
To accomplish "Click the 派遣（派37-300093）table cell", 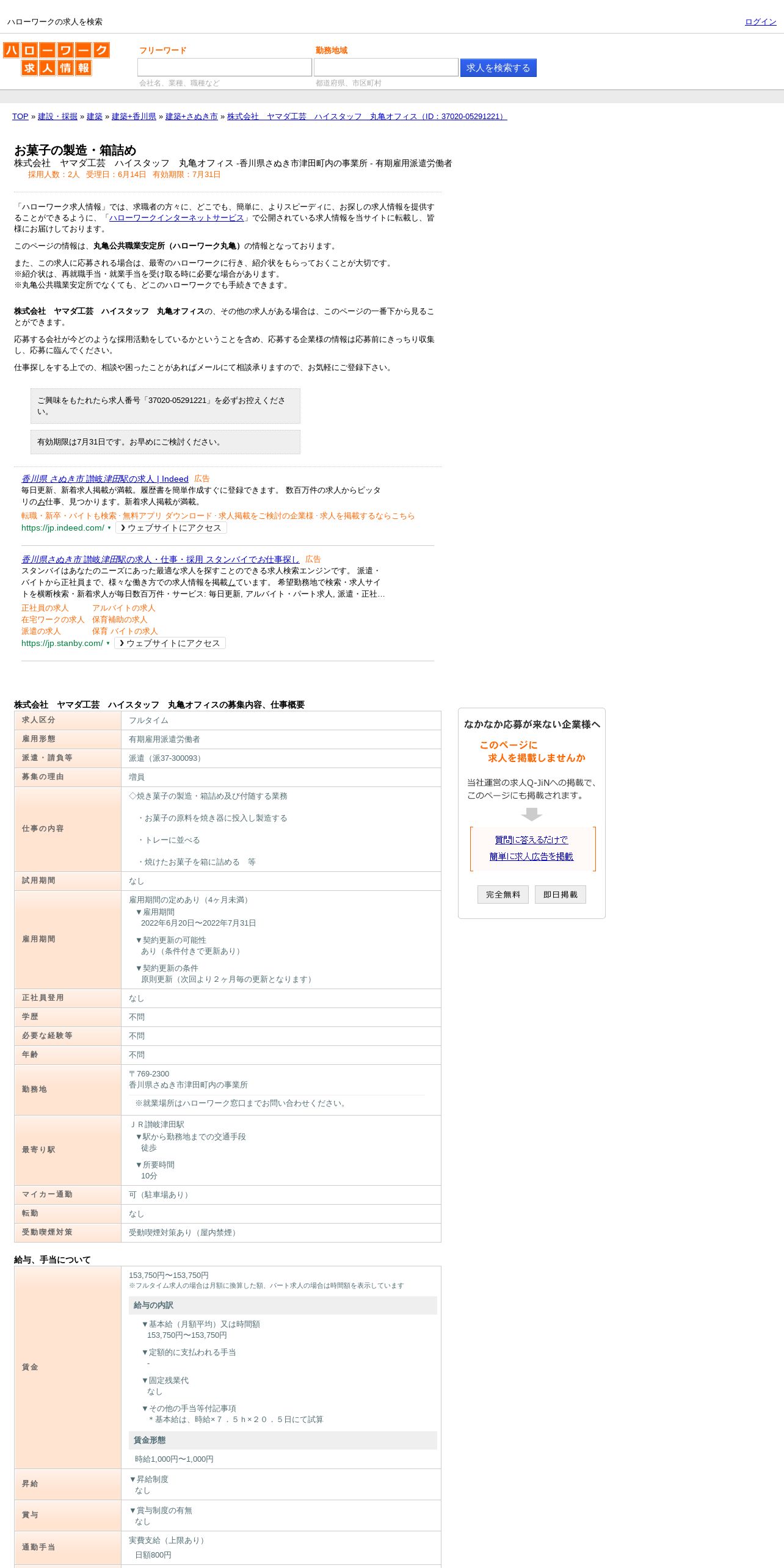I will click(281, 758).
